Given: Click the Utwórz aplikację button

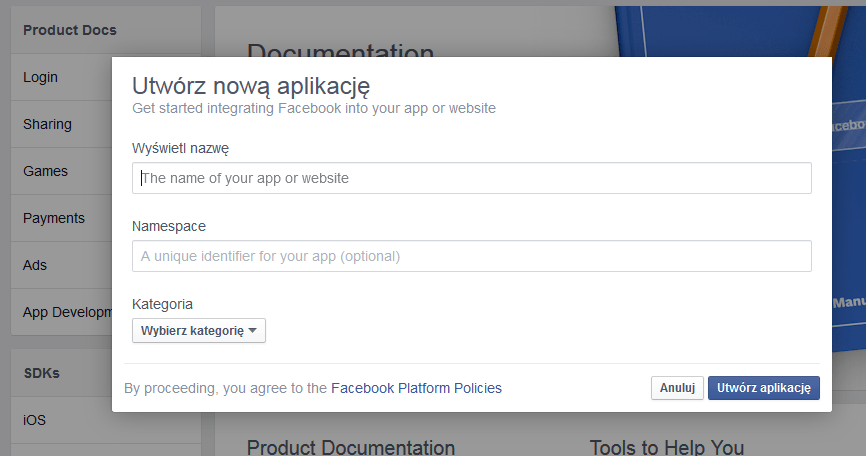Looking at the screenshot, I should point(764,388).
